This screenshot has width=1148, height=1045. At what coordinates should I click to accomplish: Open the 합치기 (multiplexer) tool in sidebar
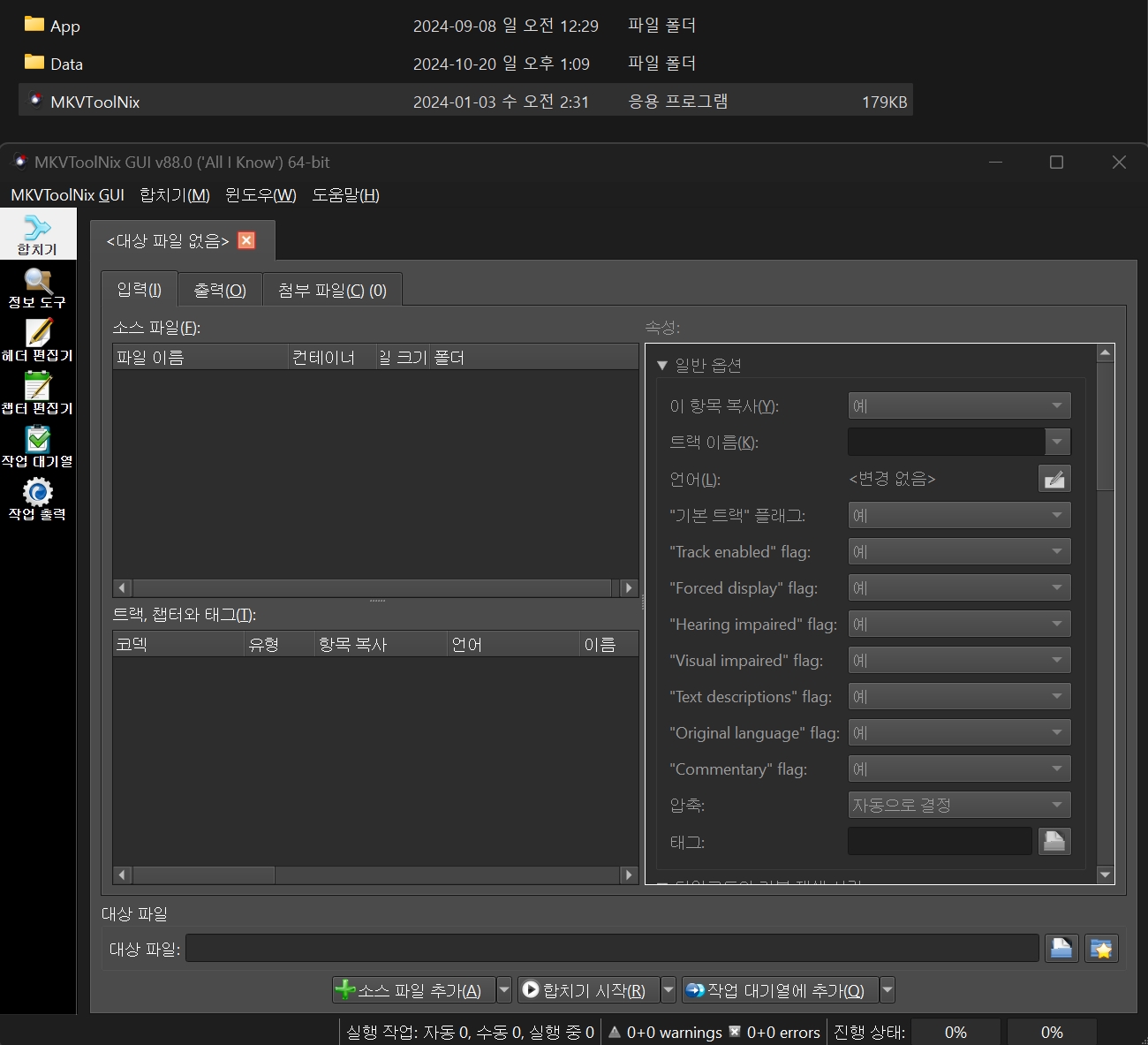pos(37,234)
